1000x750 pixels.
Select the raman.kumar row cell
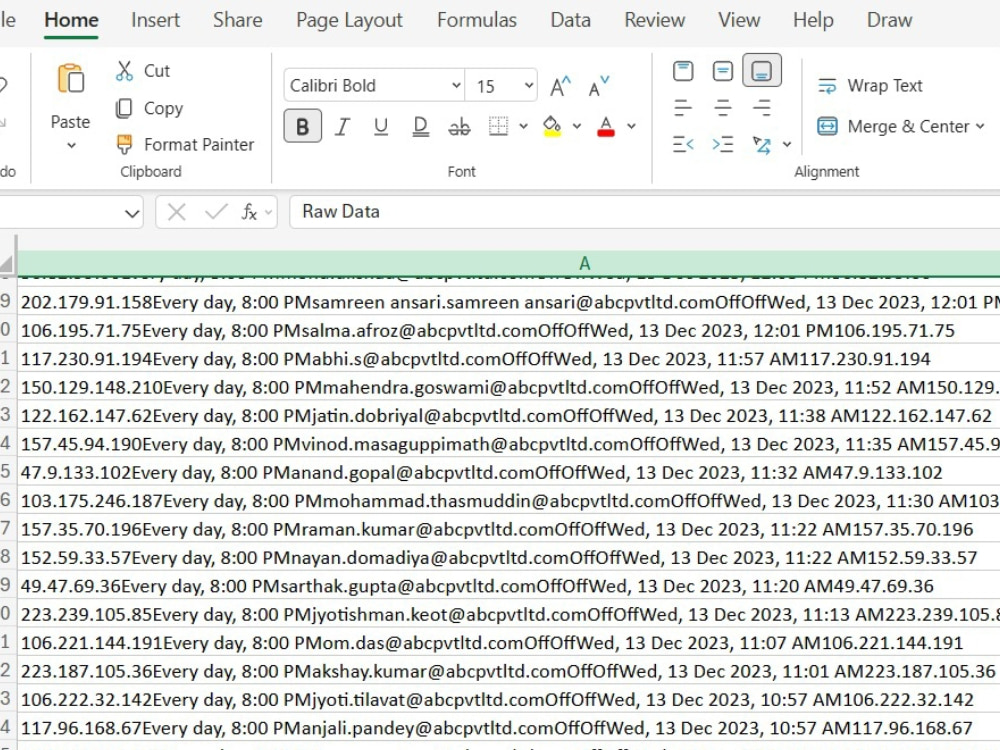[508, 529]
